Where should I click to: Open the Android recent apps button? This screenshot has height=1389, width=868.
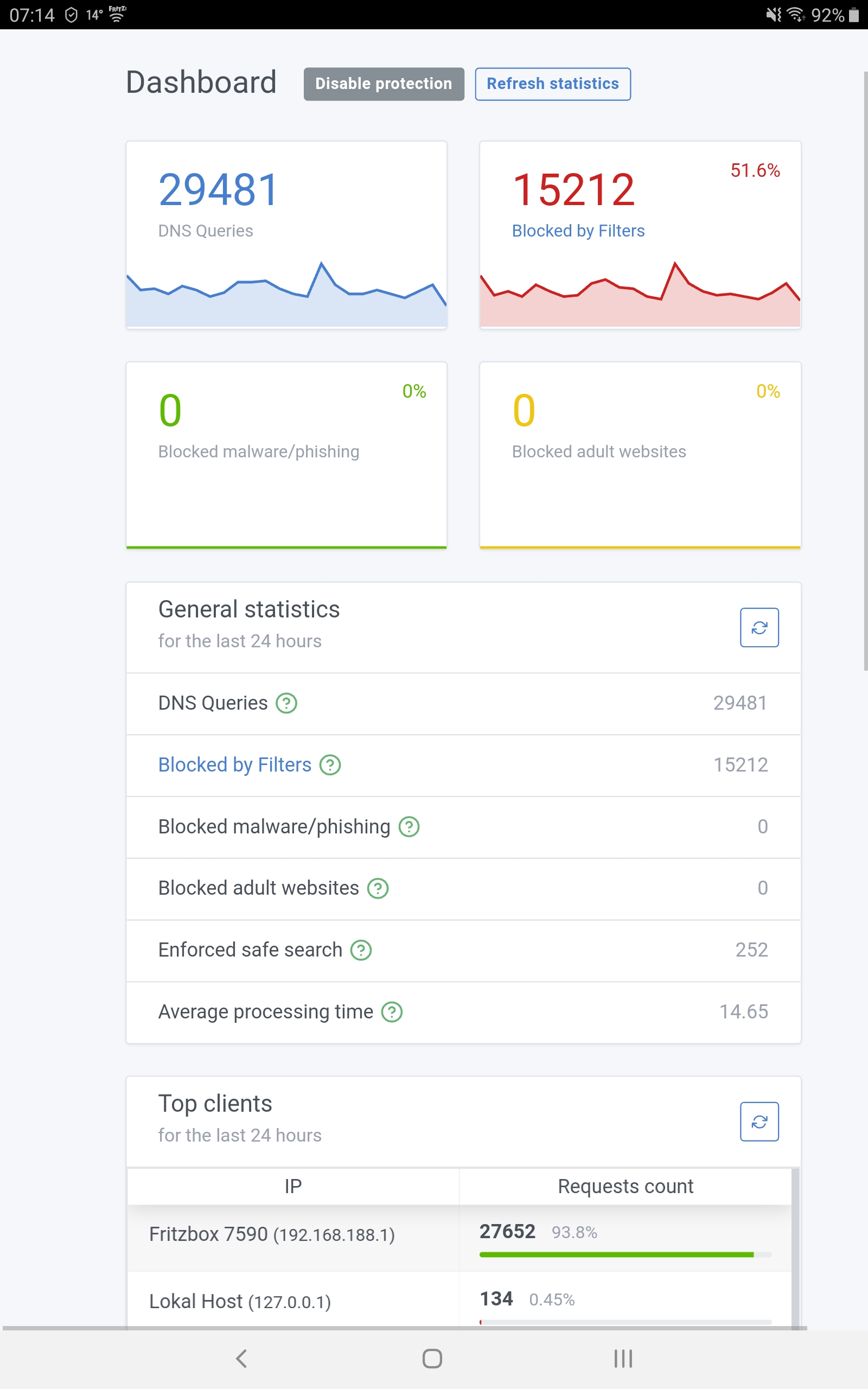[623, 1359]
